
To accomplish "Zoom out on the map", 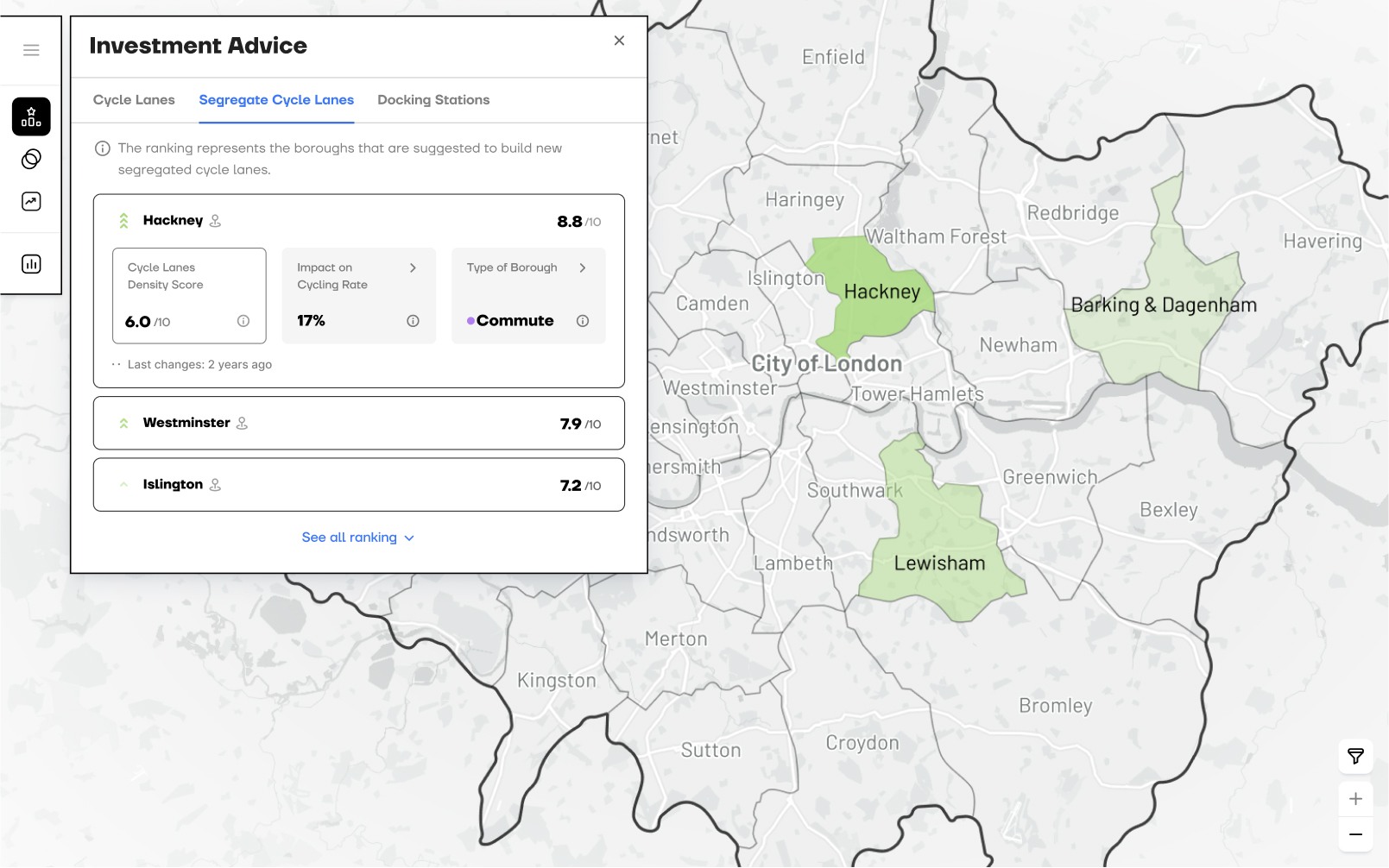I will coord(1355,834).
